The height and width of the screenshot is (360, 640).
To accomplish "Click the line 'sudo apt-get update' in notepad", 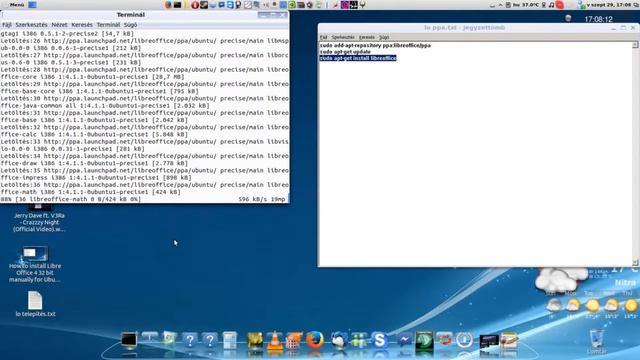I will (x=345, y=52).
